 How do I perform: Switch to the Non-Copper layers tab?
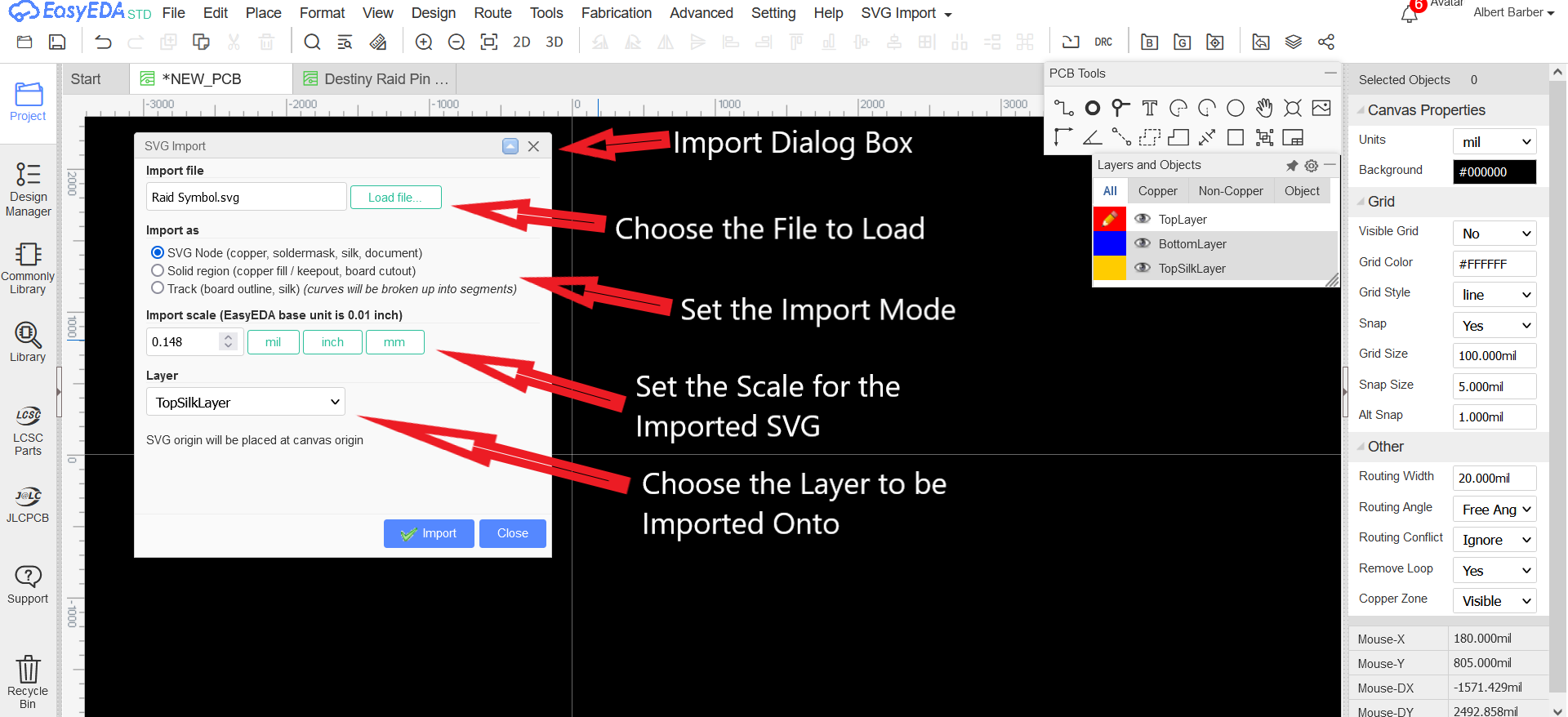point(1231,191)
